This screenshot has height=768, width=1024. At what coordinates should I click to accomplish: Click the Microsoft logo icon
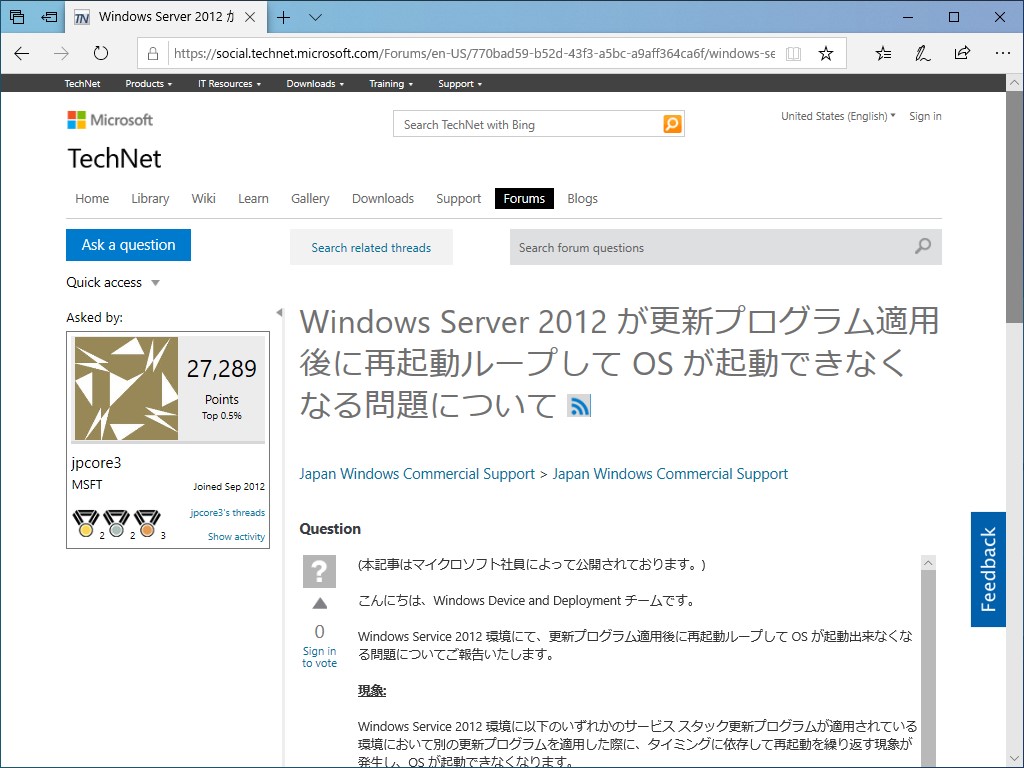[x=77, y=120]
